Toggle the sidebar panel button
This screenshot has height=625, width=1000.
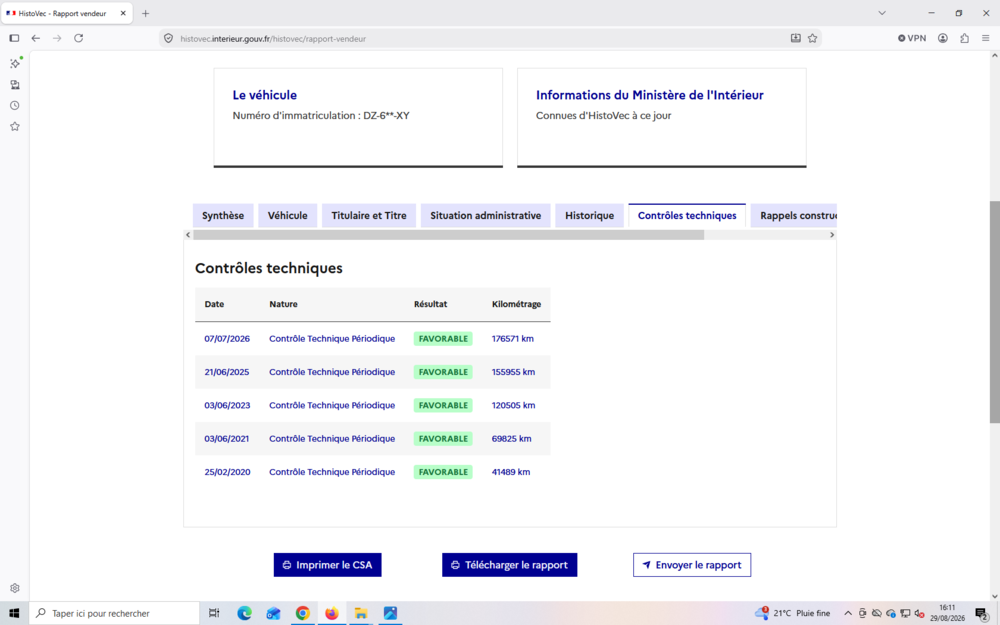click(x=14, y=38)
